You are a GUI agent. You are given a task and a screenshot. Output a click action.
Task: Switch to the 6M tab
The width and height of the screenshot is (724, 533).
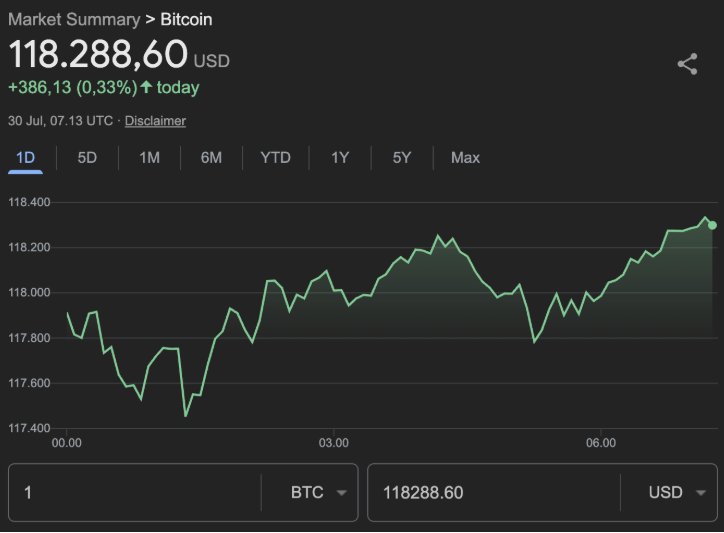click(211, 158)
